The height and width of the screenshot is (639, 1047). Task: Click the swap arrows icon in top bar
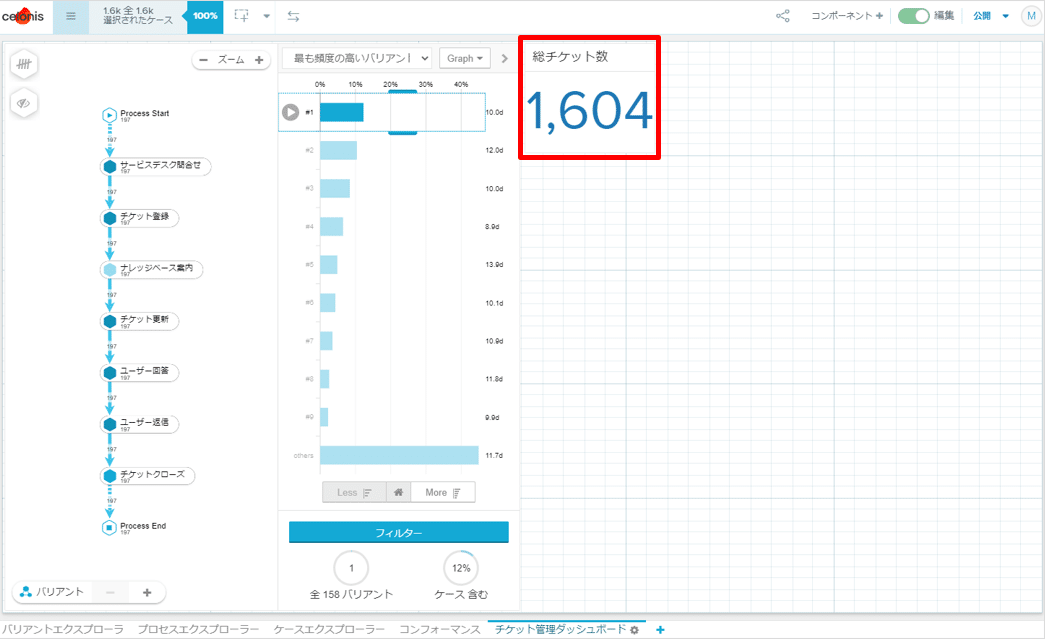293,16
